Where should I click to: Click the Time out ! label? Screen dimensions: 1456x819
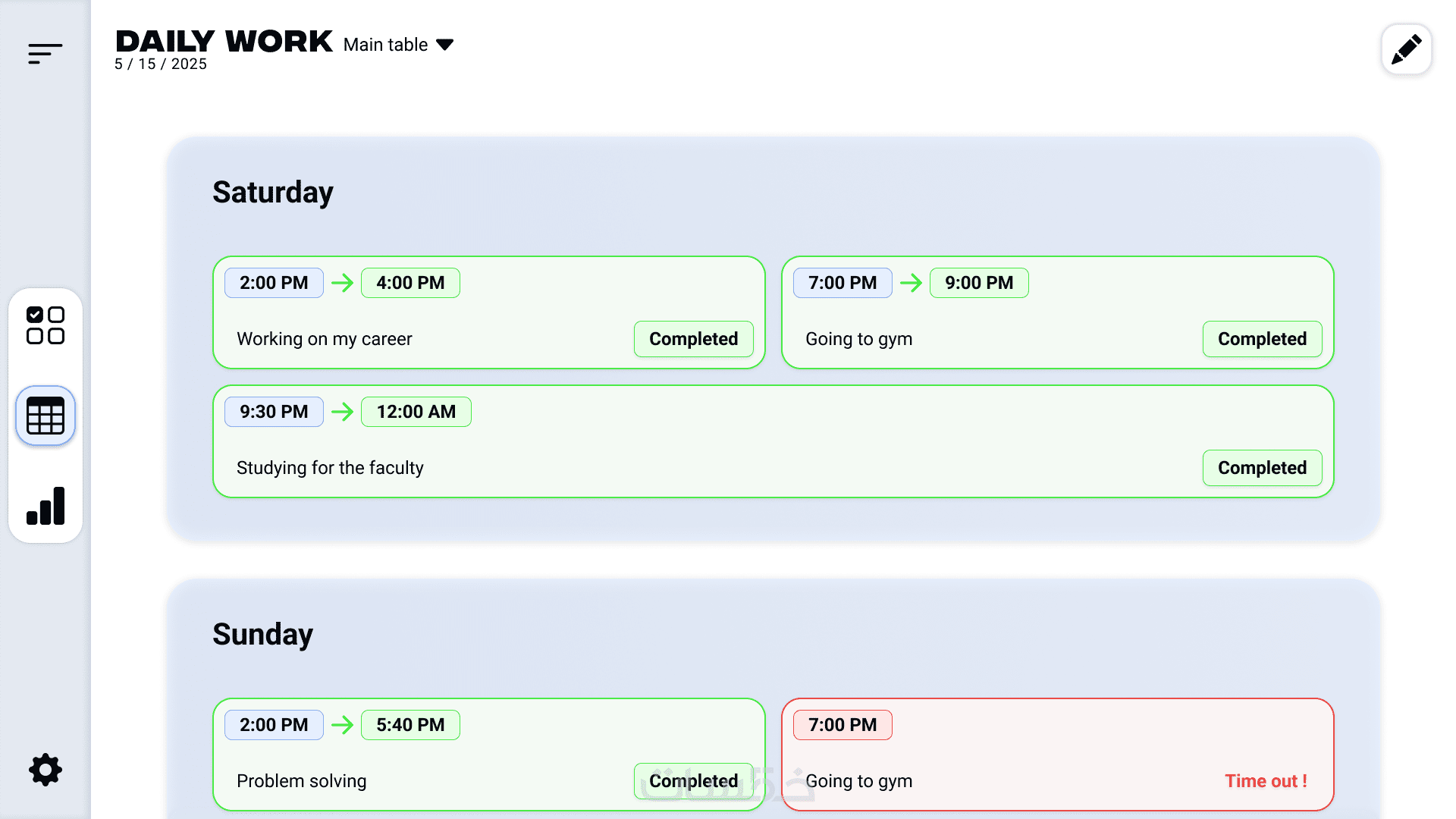pos(1266,781)
